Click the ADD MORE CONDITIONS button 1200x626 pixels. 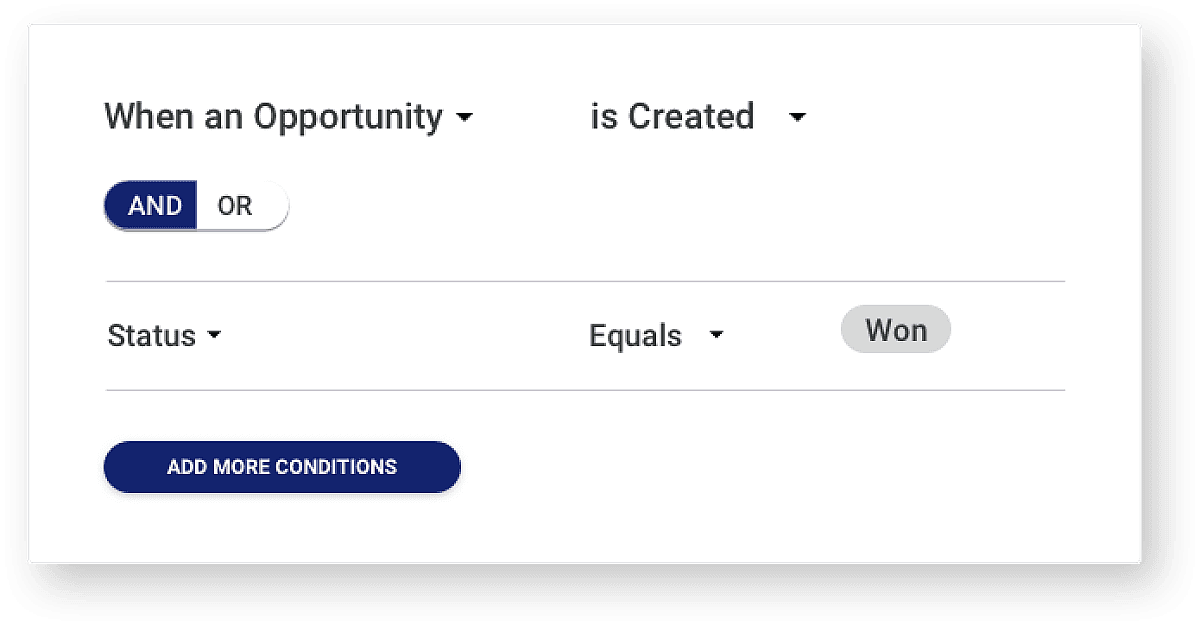(281, 466)
